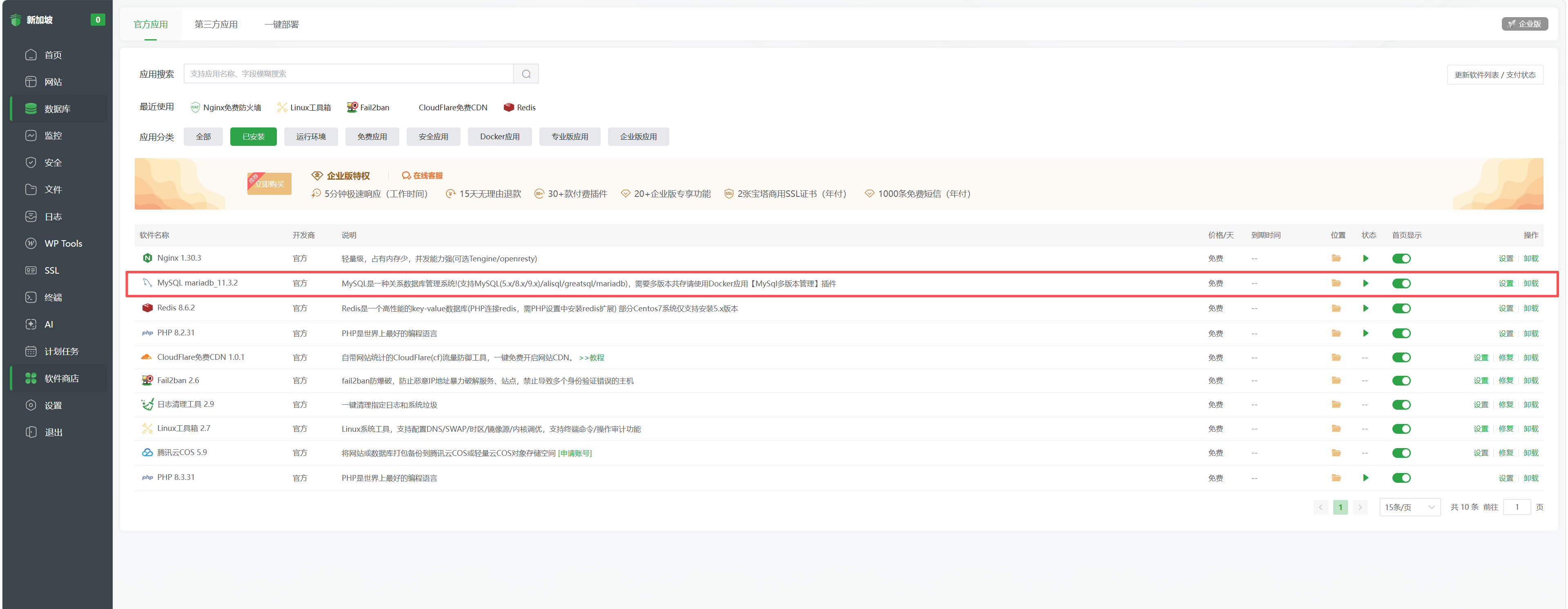The height and width of the screenshot is (609, 1568).
Task: Click 设置 for MySQL mariadb row
Action: (x=1506, y=283)
